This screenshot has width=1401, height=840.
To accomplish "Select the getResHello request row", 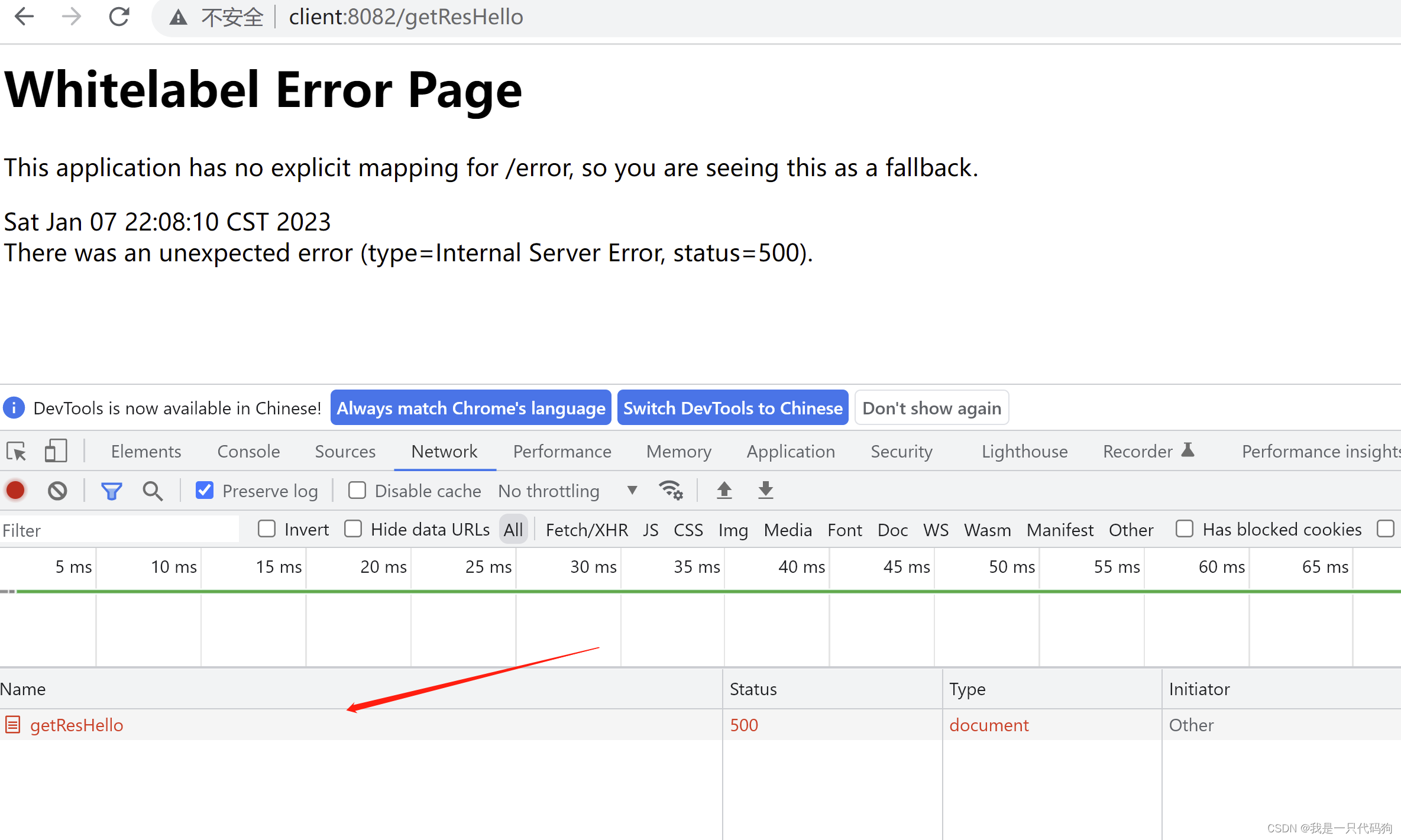I will [77, 725].
